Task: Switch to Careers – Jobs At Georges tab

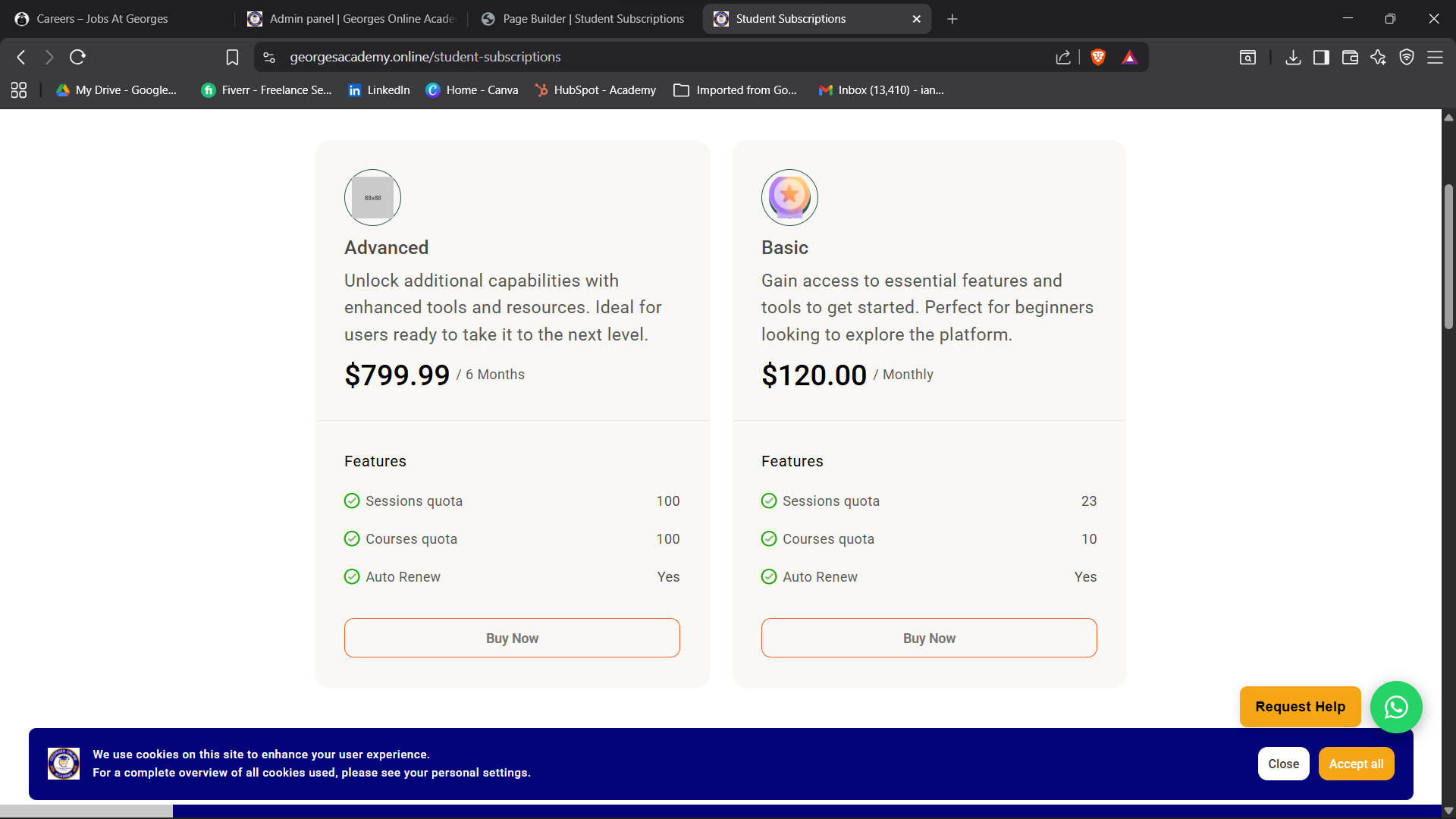Action: (102, 19)
